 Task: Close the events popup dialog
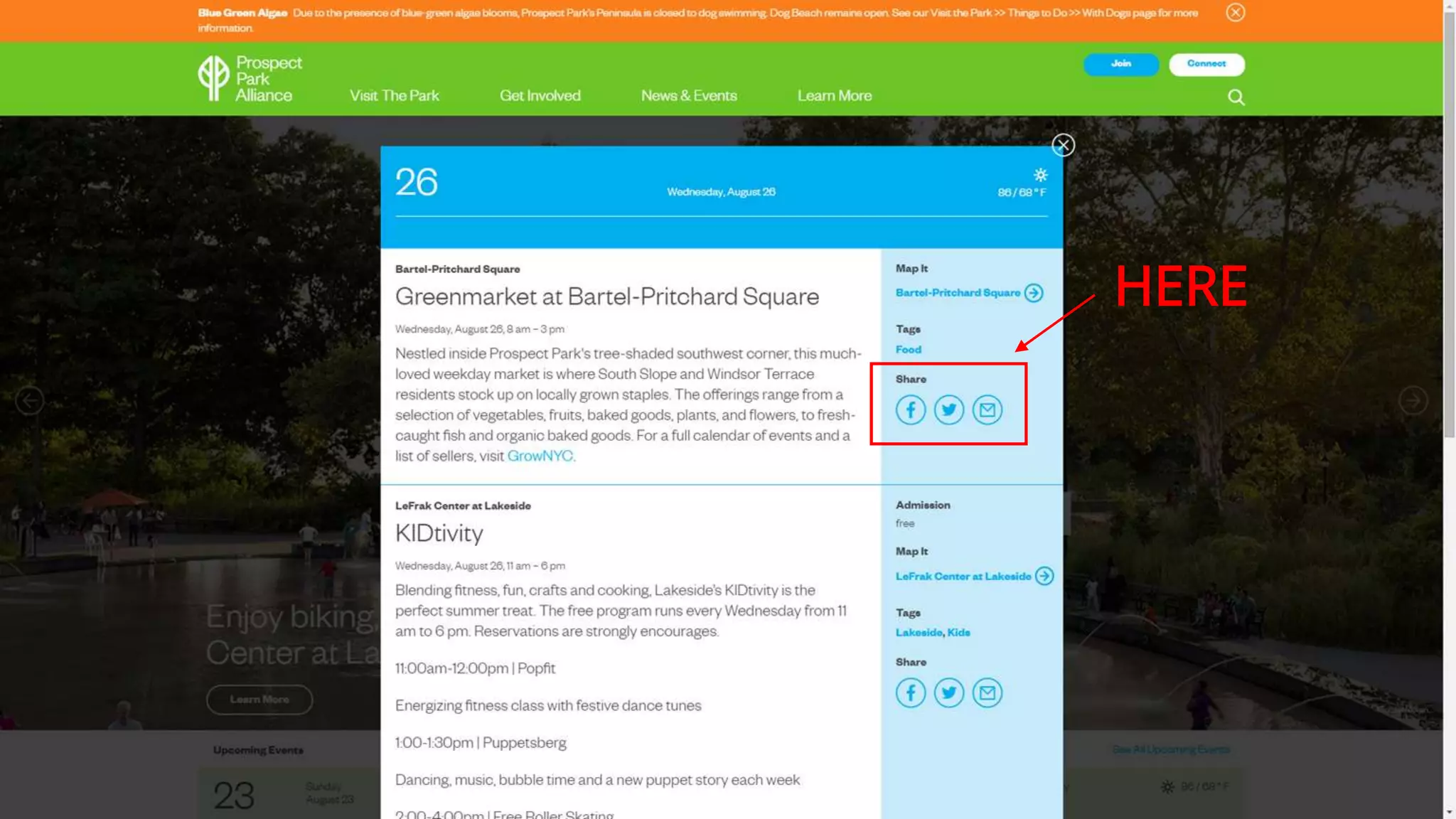1063,145
